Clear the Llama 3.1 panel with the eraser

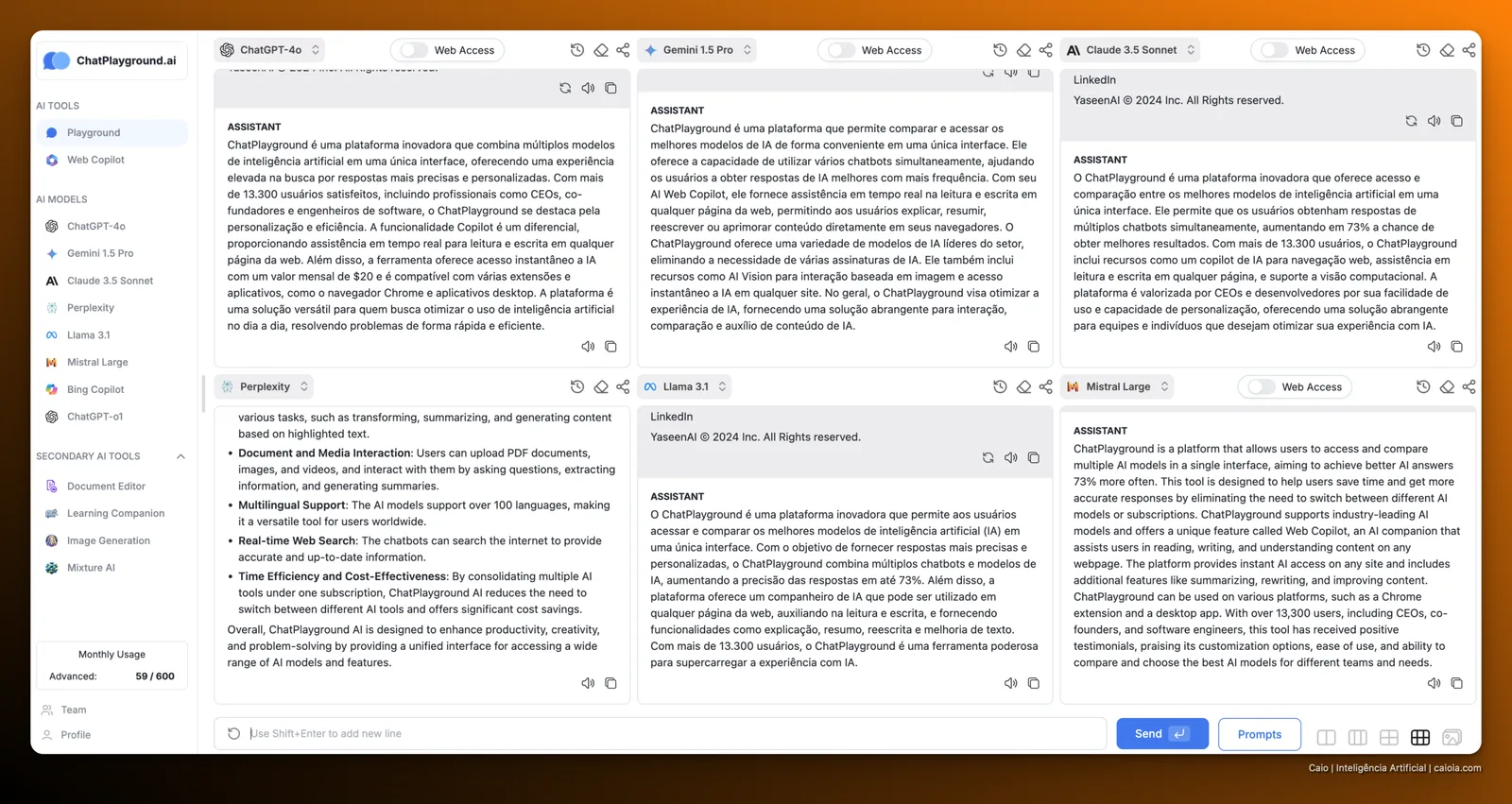[1023, 386]
